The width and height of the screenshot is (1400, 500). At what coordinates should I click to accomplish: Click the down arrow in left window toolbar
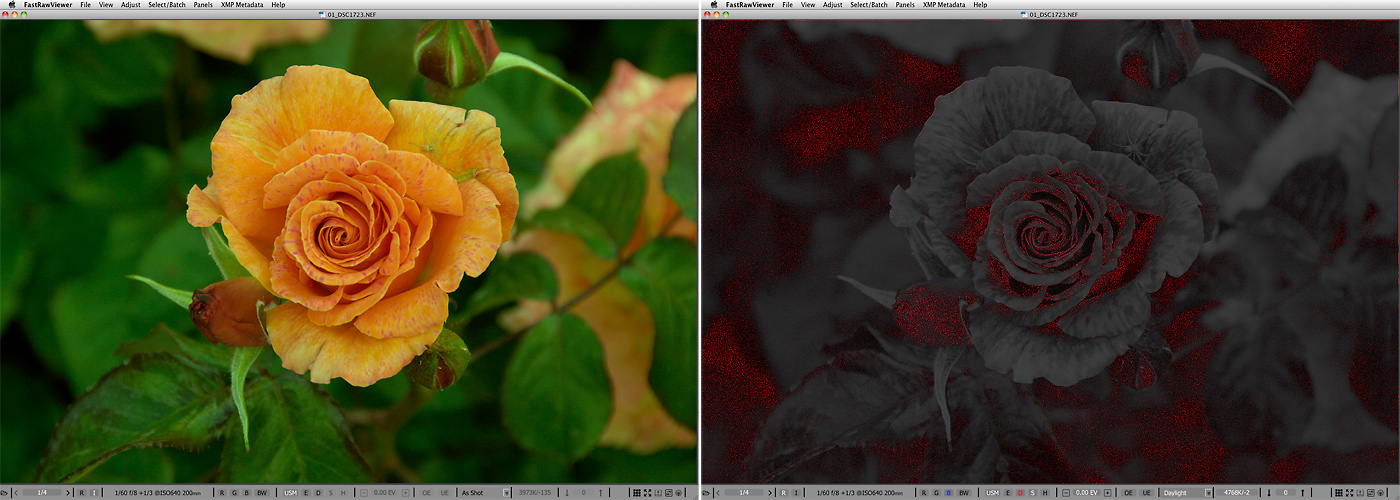click(x=567, y=493)
